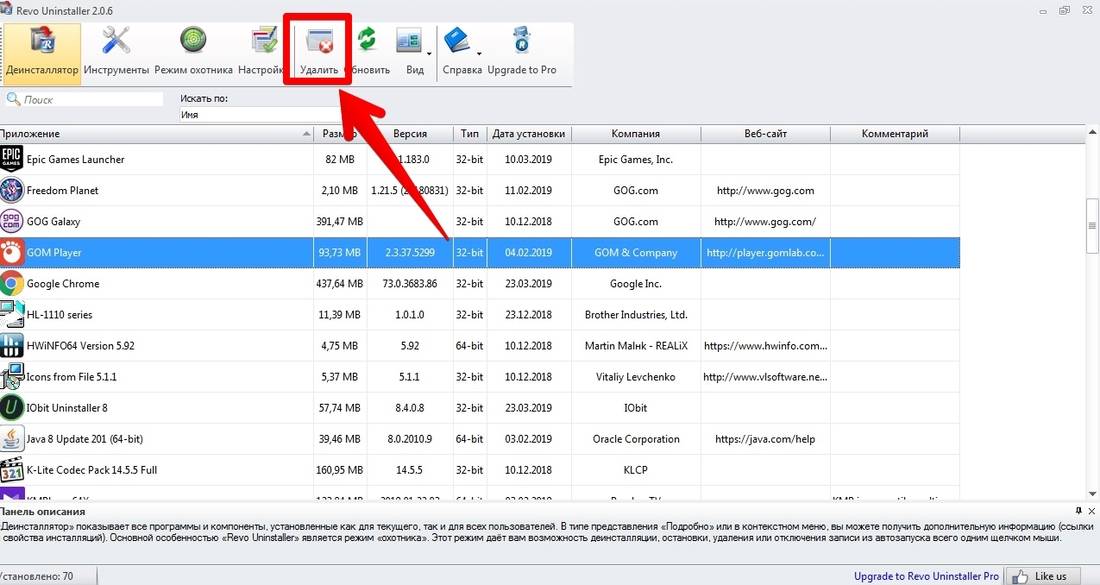Sort the list by Приложение column header
This screenshot has width=1100, height=585.
(x=150, y=134)
